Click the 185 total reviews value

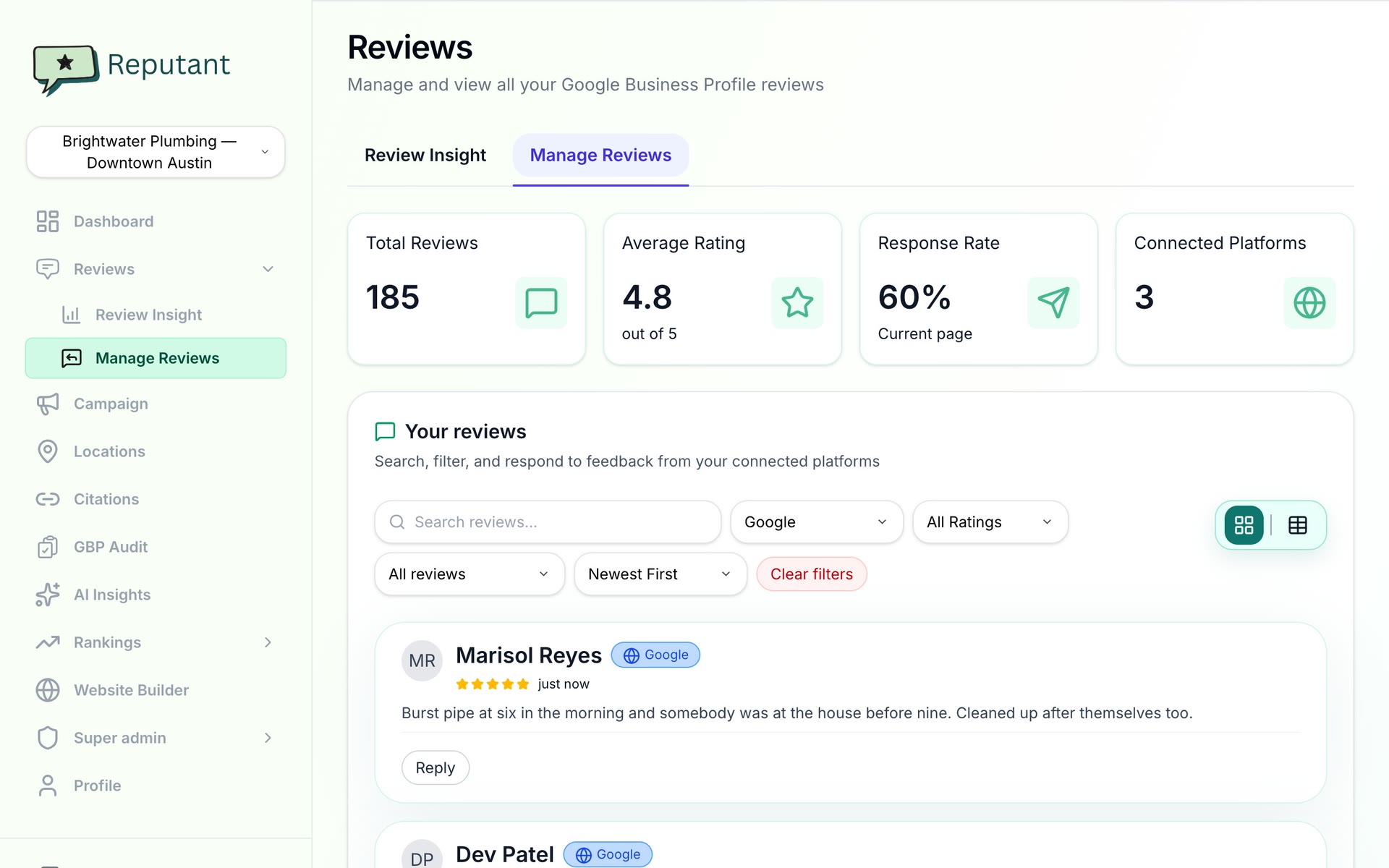pyautogui.click(x=393, y=297)
